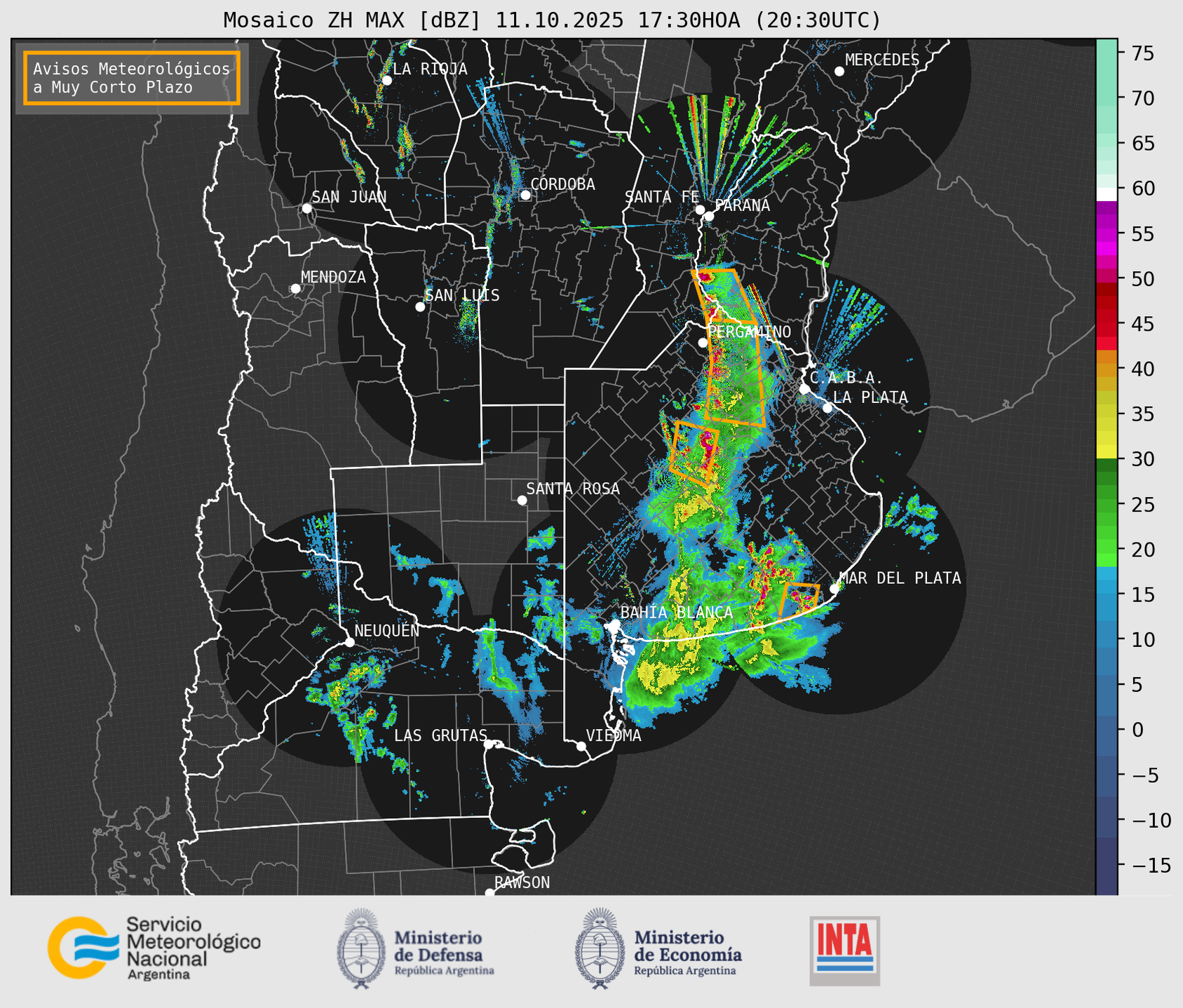Pick the magenta 55 dBZ colorbar band

coord(1107,235)
